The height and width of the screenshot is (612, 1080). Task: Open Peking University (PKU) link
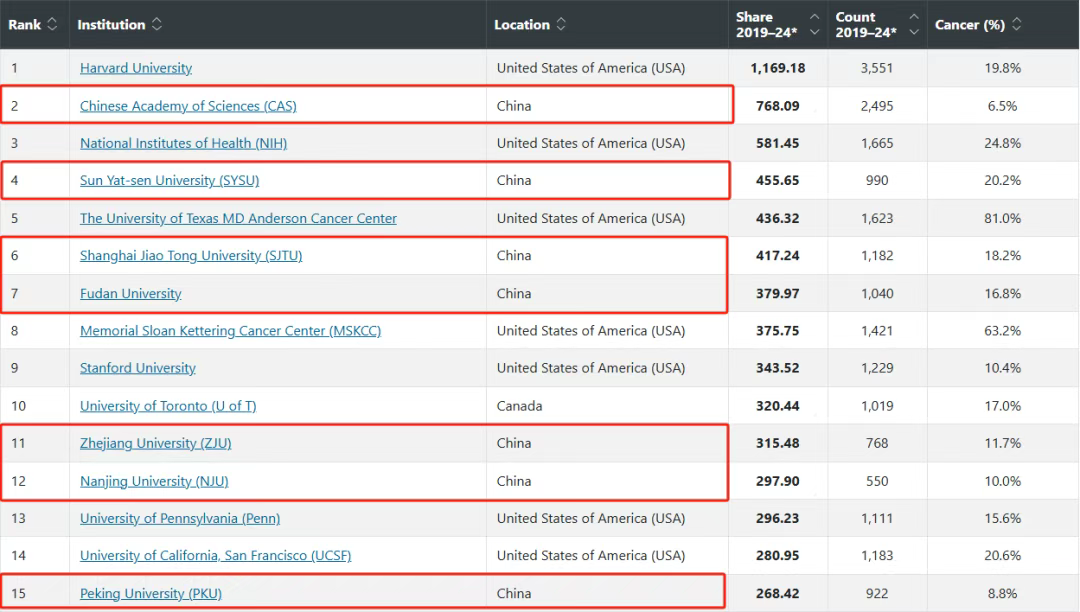(151, 593)
